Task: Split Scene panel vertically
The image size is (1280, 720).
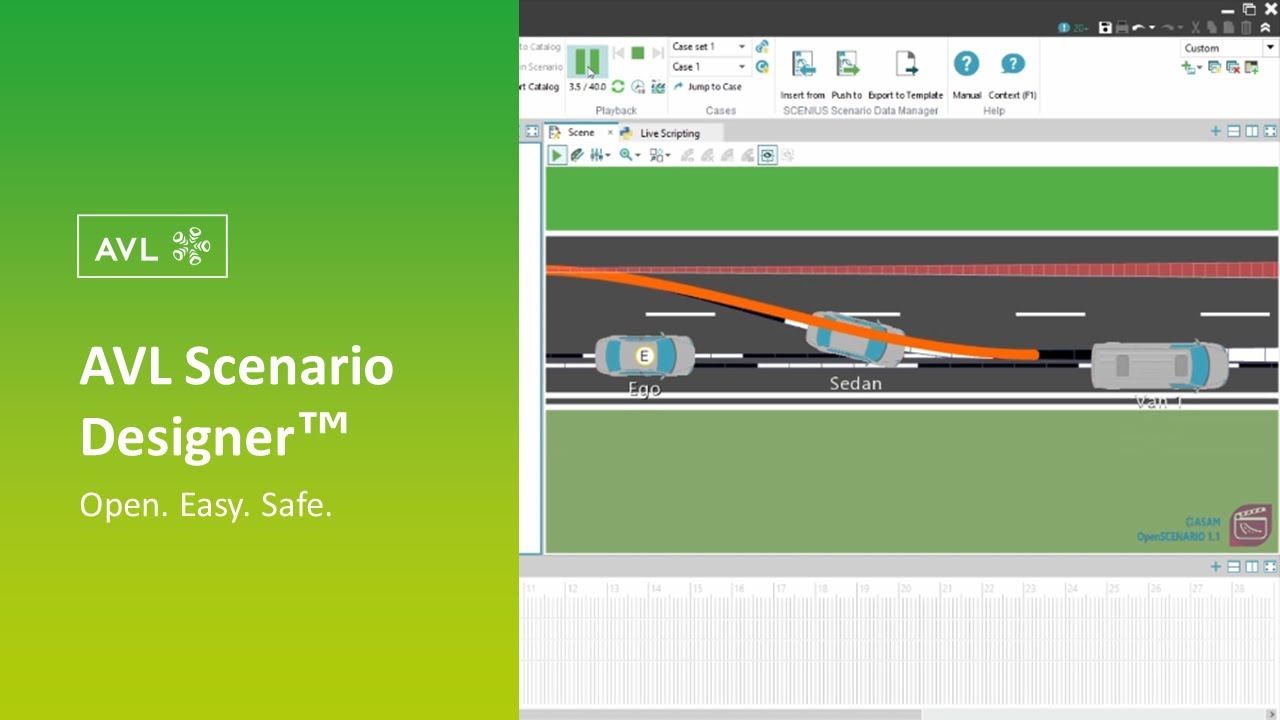Action: tap(1252, 131)
